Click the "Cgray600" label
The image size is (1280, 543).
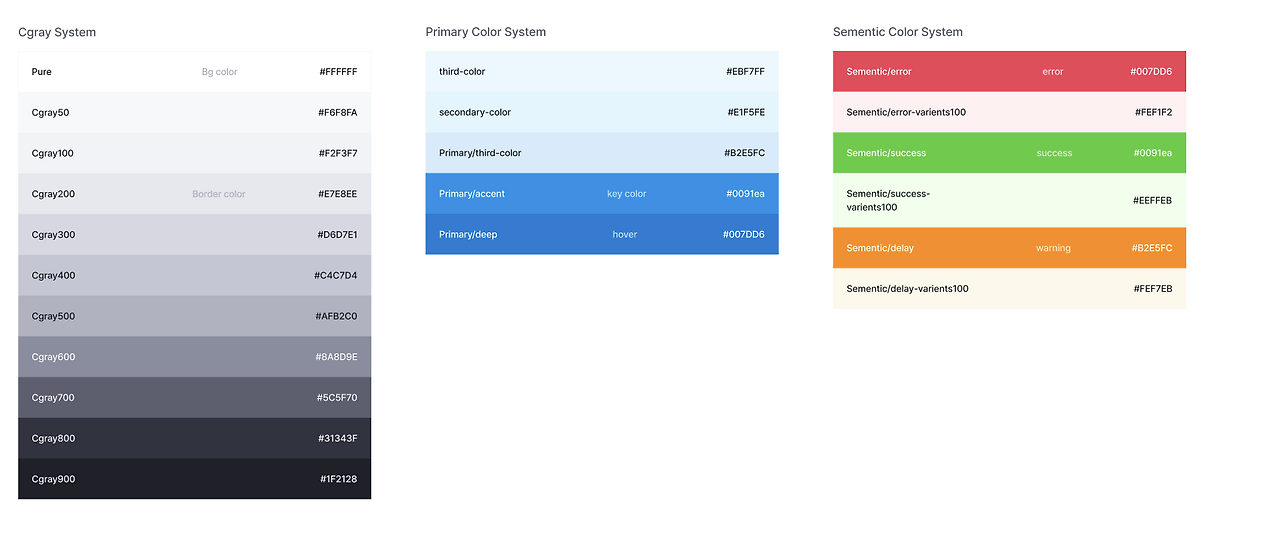53,357
